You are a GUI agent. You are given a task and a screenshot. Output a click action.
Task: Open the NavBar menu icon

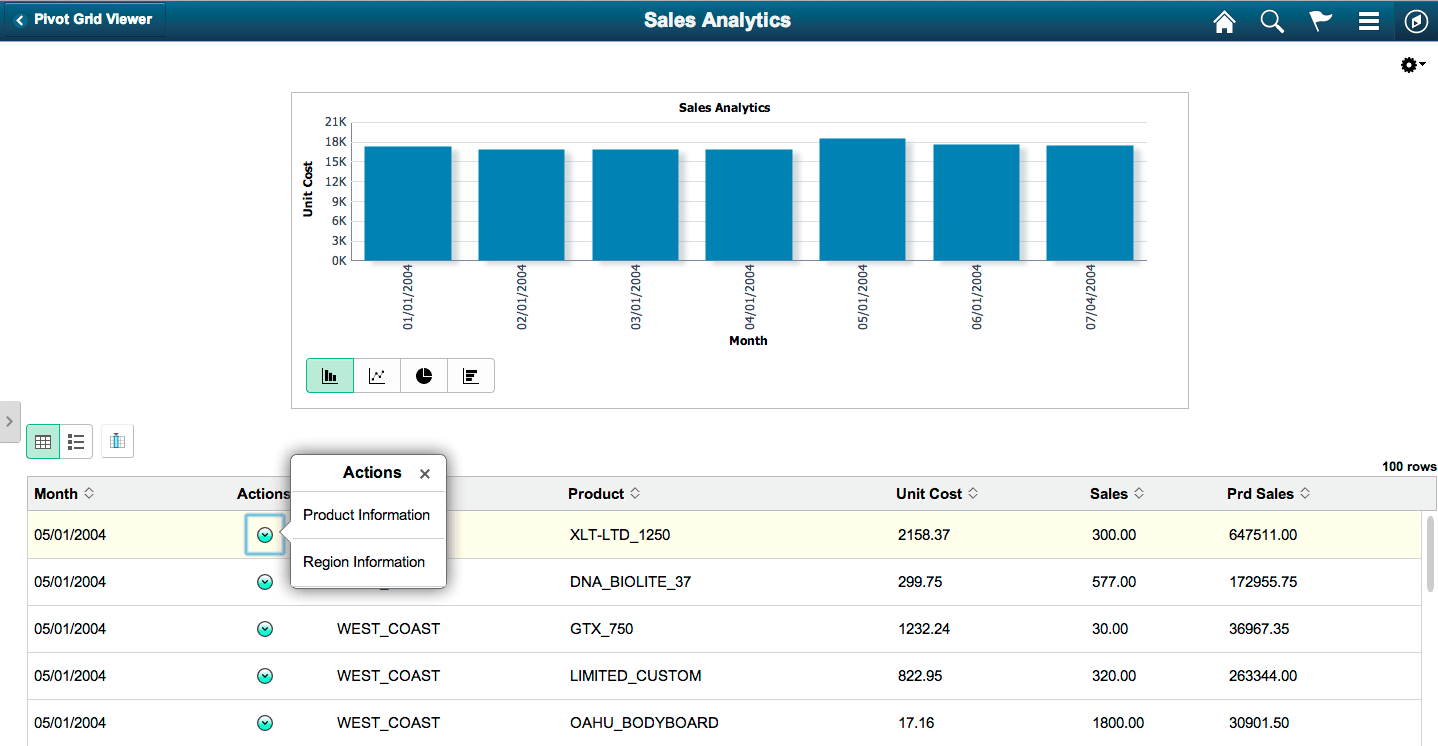click(1368, 20)
